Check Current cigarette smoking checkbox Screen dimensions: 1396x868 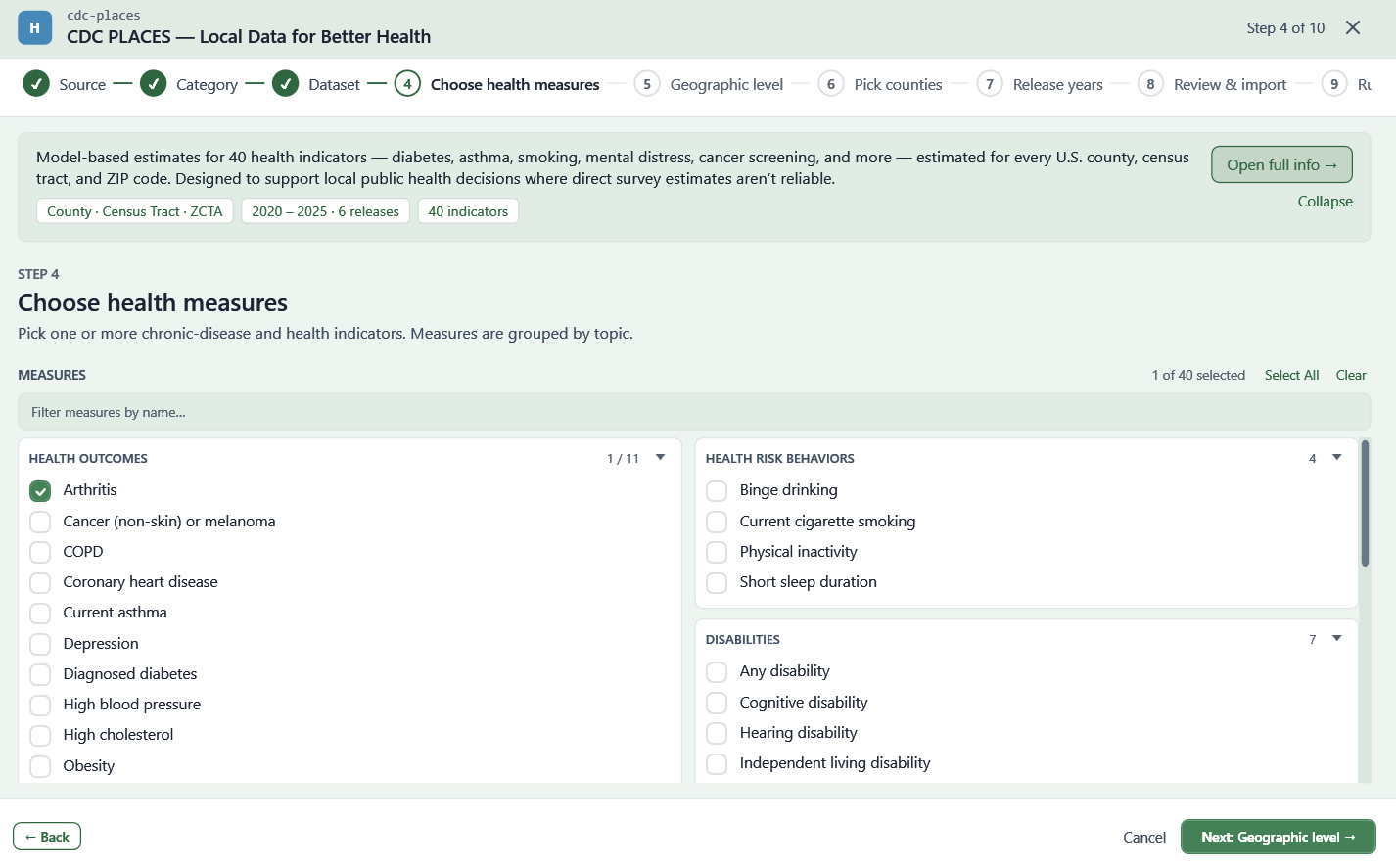coord(717,522)
